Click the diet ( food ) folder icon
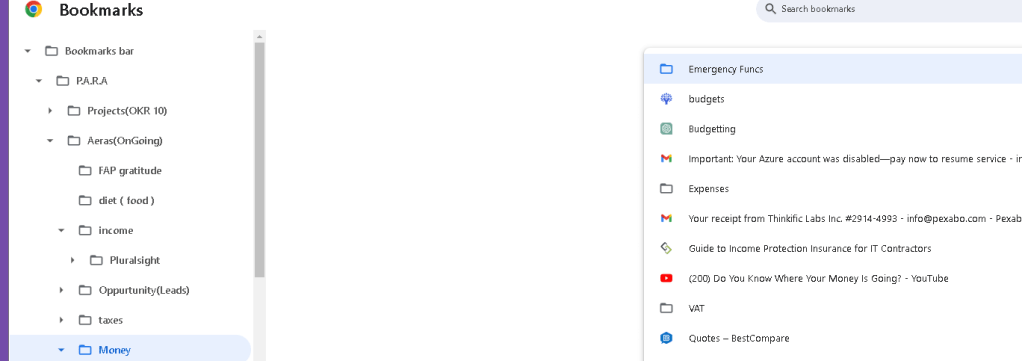Viewport: 1022px width, 361px height. coord(85,201)
